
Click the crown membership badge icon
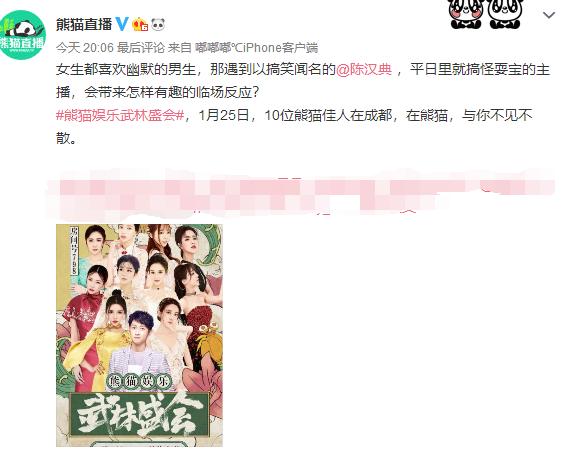[140, 24]
